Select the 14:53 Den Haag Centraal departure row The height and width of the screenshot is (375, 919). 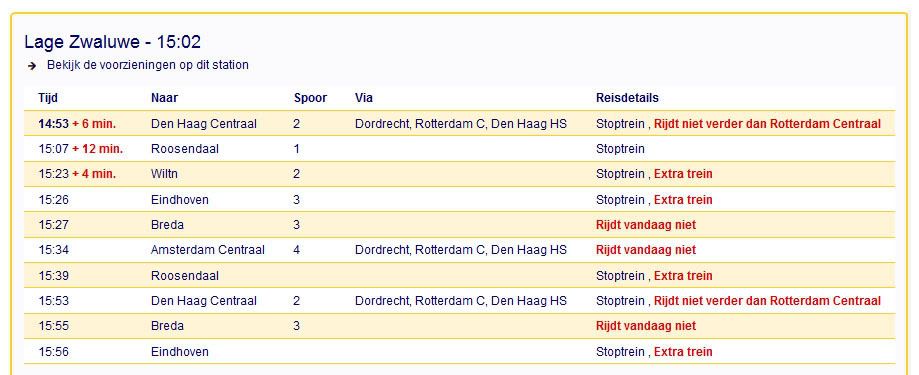click(460, 124)
